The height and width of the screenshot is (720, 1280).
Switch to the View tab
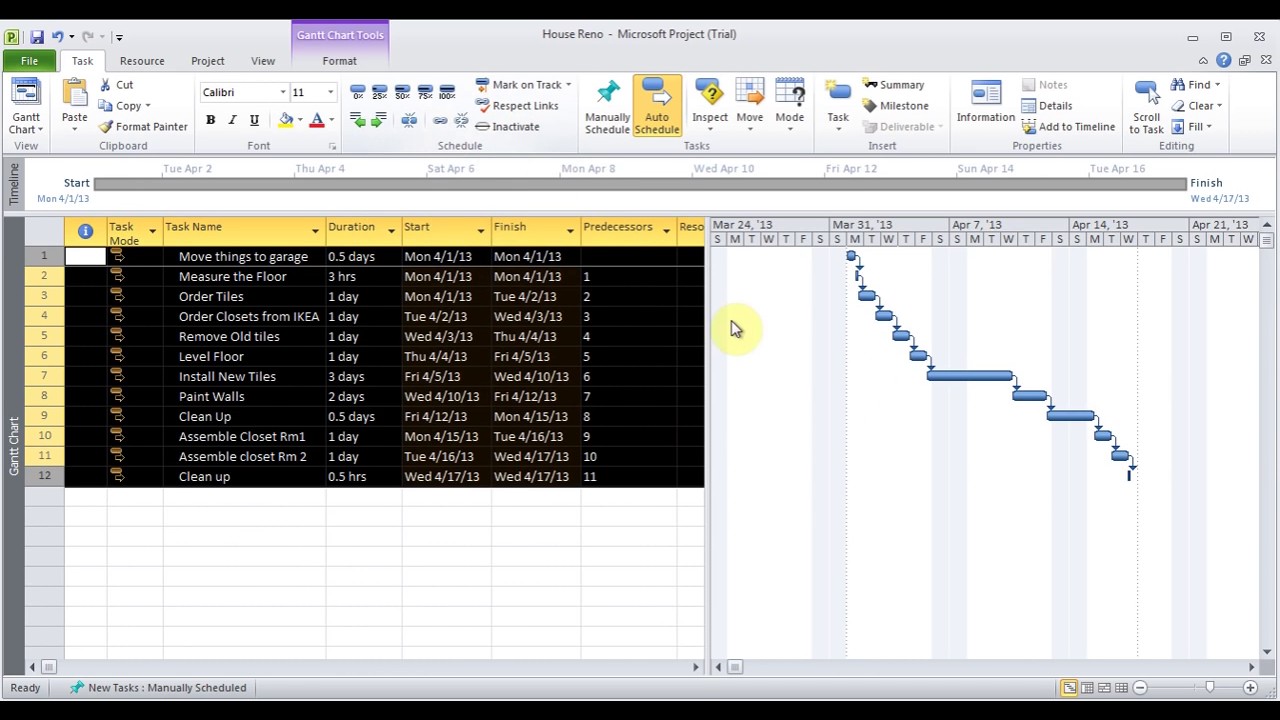(263, 61)
